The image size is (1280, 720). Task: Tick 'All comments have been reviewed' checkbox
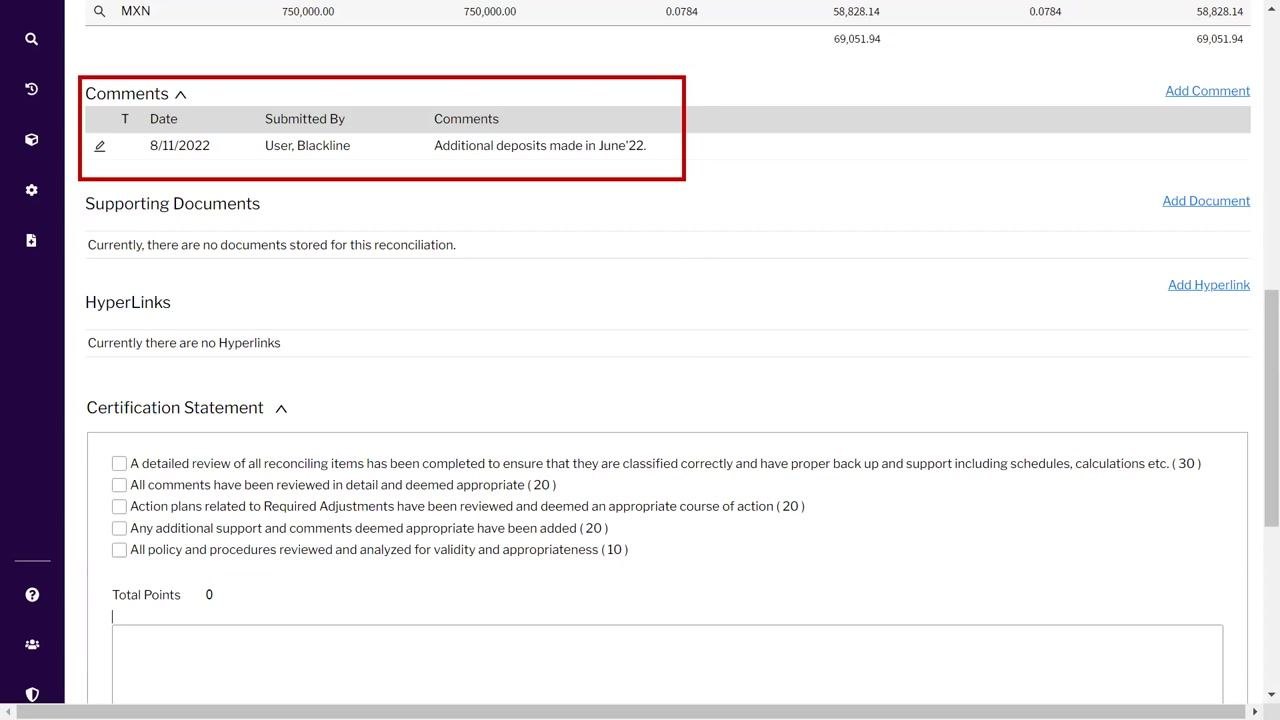(x=119, y=485)
